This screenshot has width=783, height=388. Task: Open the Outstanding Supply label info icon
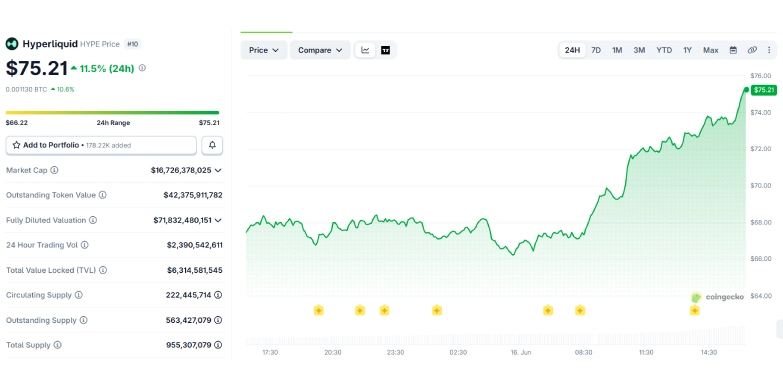pyautogui.click(x=83, y=320)
